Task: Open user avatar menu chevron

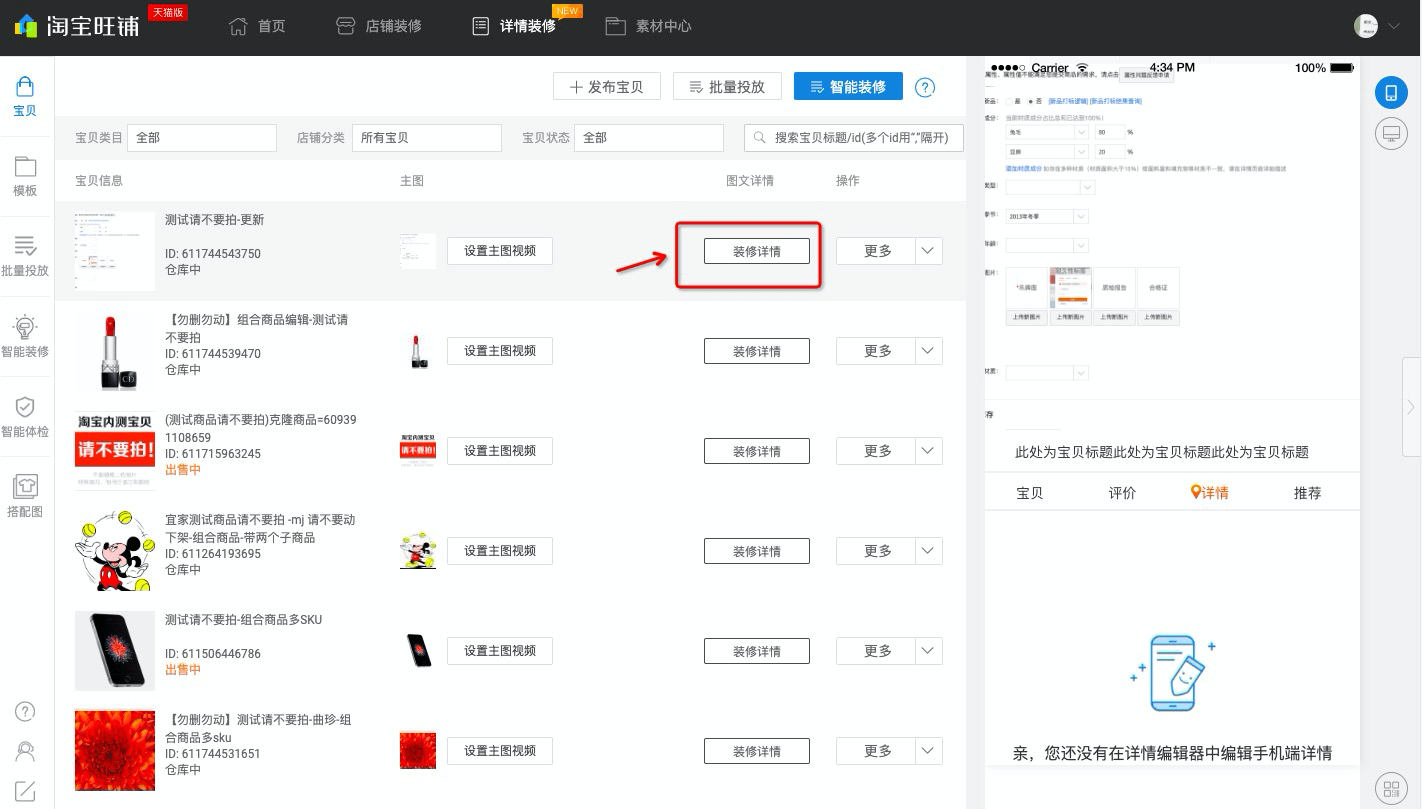Action: tap(1394, 27)
